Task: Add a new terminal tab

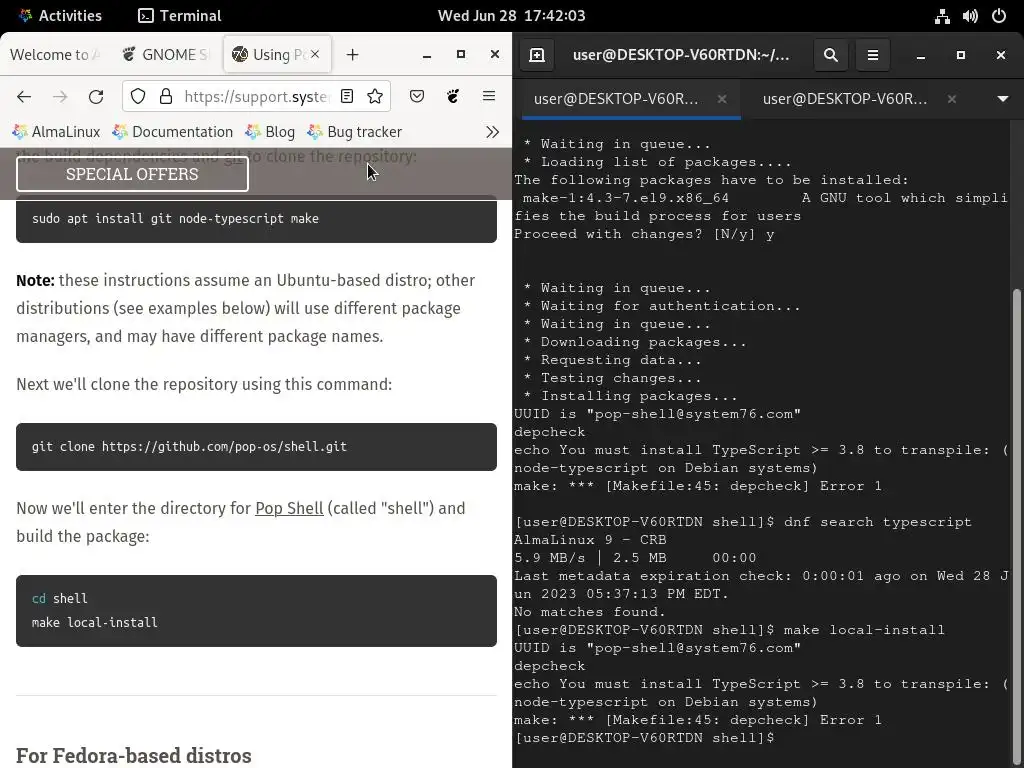Action: point(537,55)
